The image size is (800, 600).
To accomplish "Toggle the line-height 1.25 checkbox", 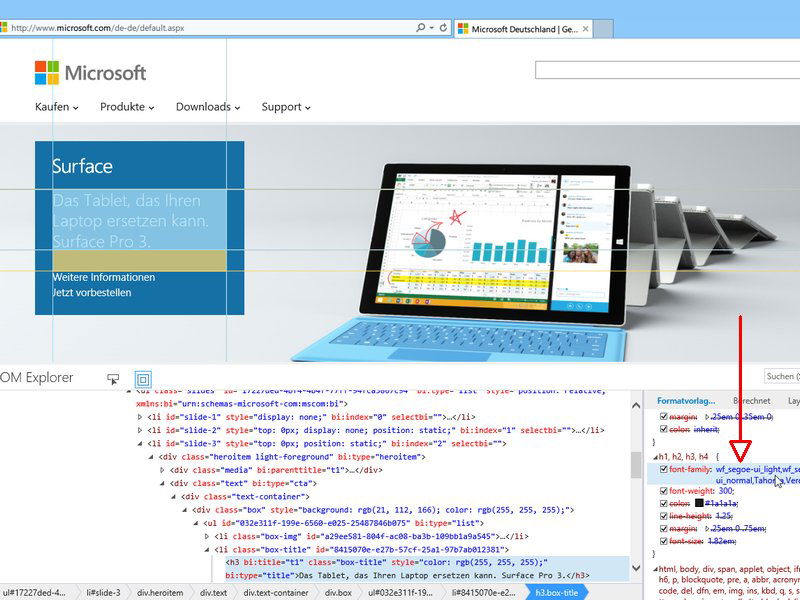I will tap(663, 516).
